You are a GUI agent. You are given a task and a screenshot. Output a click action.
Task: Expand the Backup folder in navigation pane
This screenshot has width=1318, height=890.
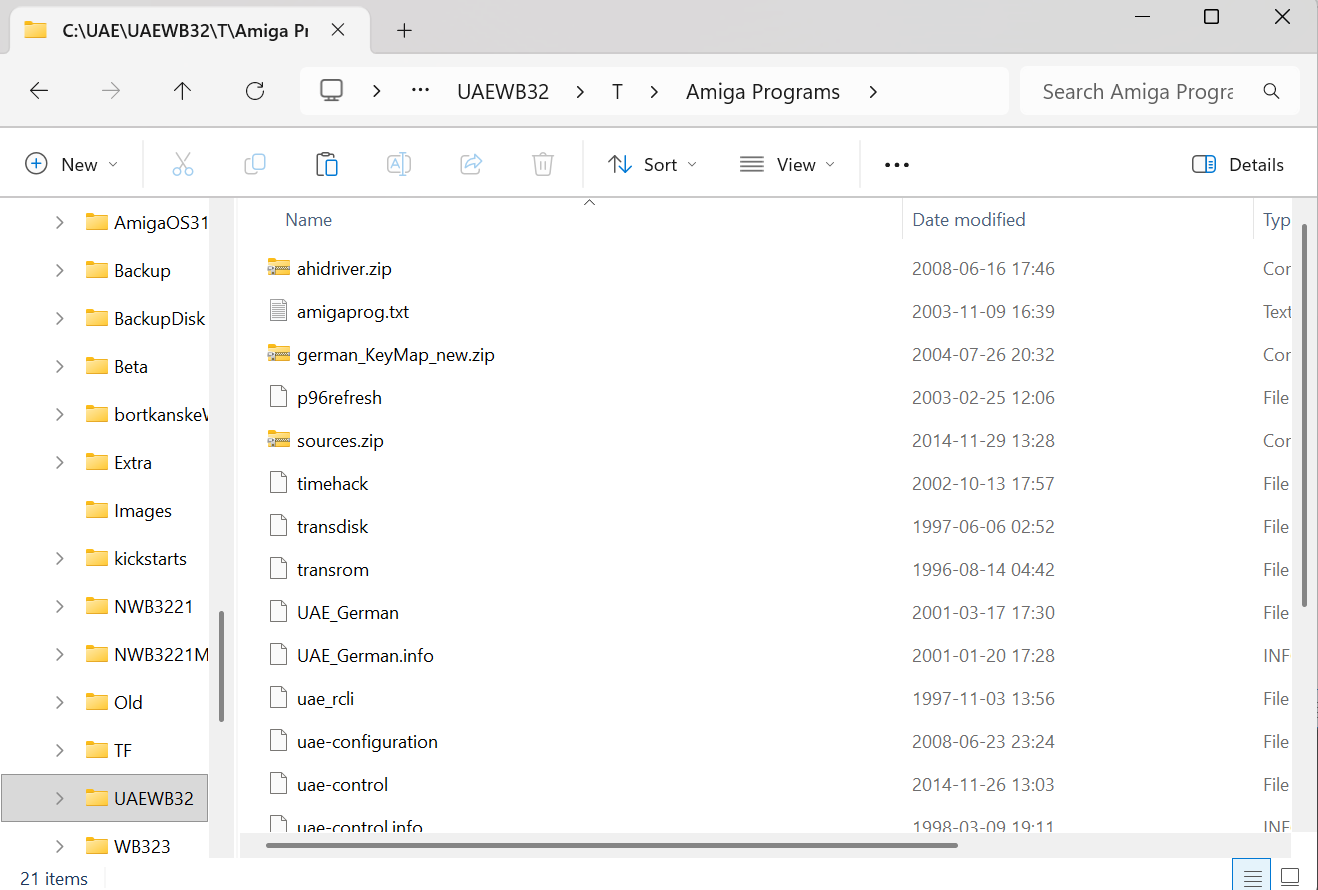point(60,271)
